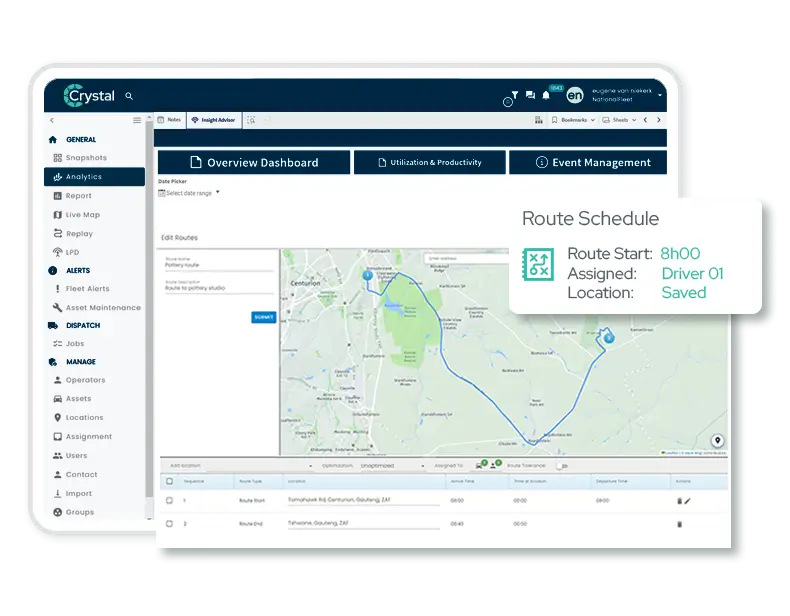790x616 pixels.
Task: Open Live Map in the sidebar
Action: [x=77, y=215]
